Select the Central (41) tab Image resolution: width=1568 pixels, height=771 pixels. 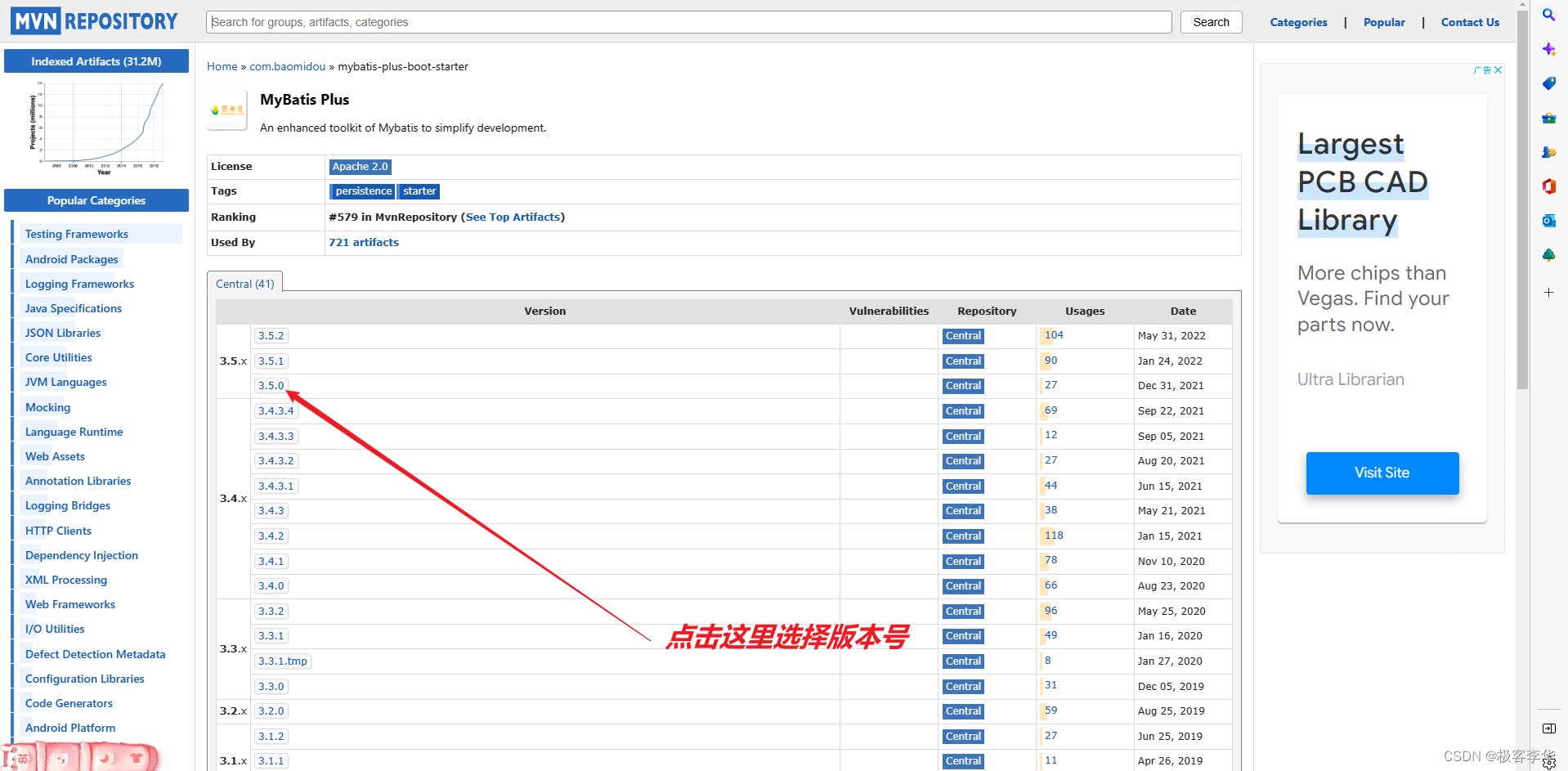245,283
